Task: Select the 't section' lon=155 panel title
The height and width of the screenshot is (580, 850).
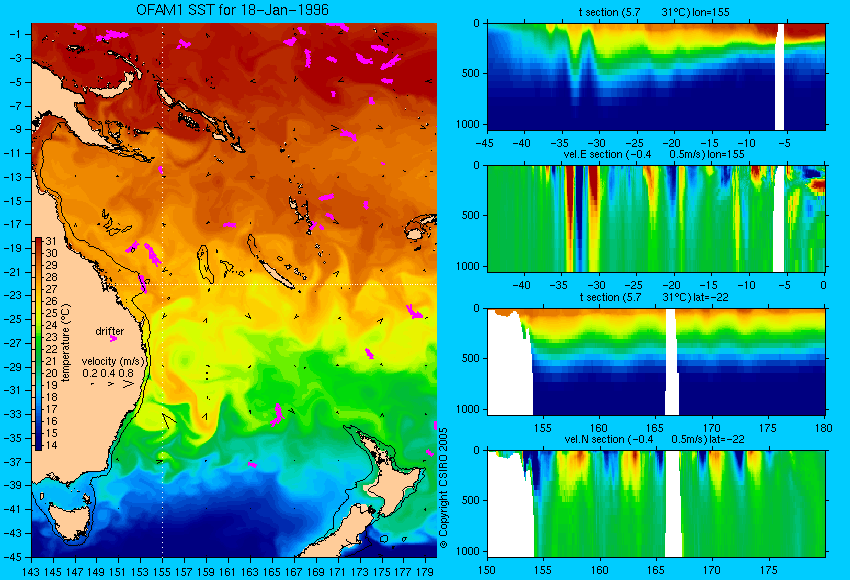Action: tap(654, 12)
